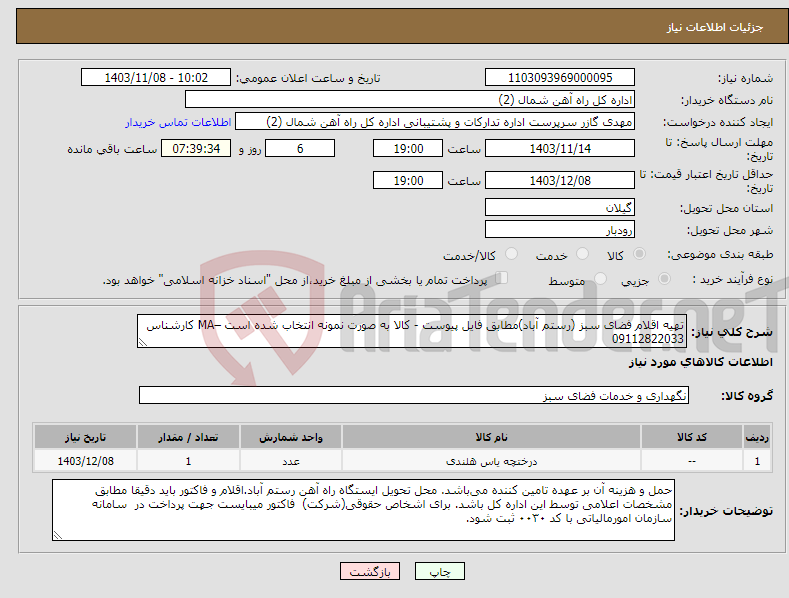Click the resize handle of buyer notes box
This screenshot has width=789, height=598.
coord(58,536)
